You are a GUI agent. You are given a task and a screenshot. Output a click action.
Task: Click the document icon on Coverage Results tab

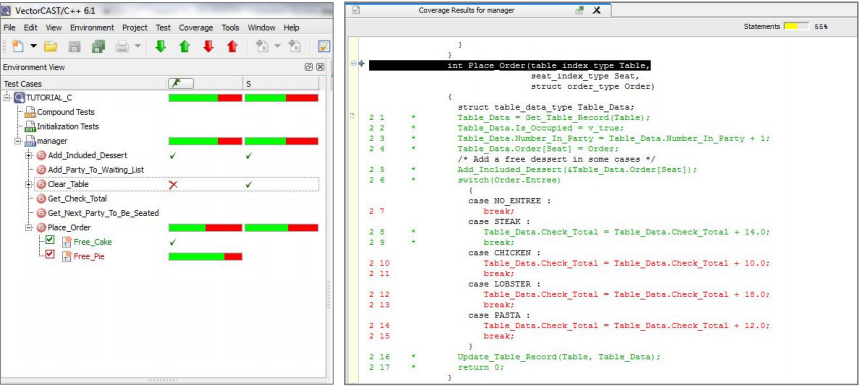356,10
